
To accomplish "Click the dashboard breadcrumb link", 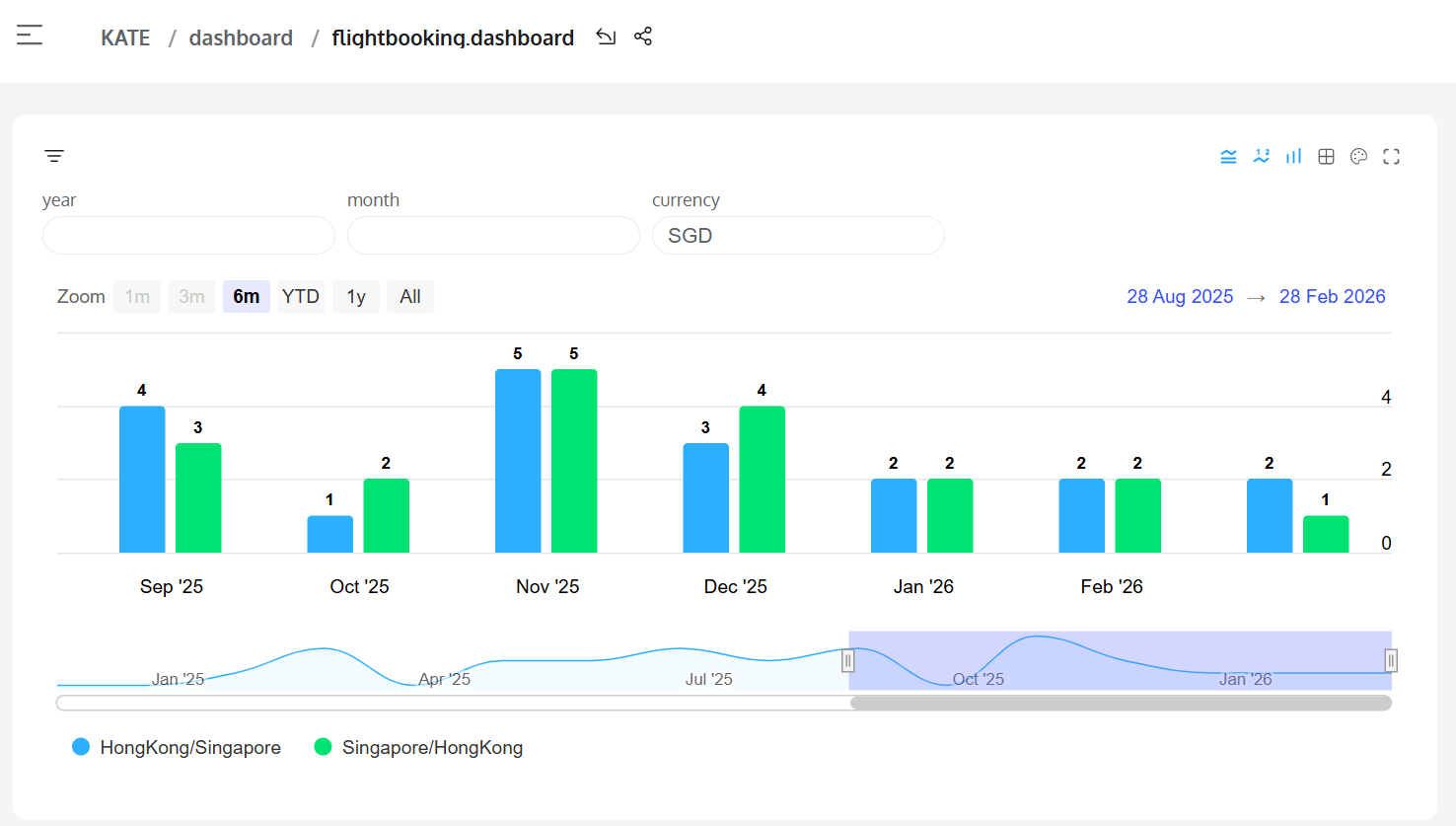I will [241, 38].
